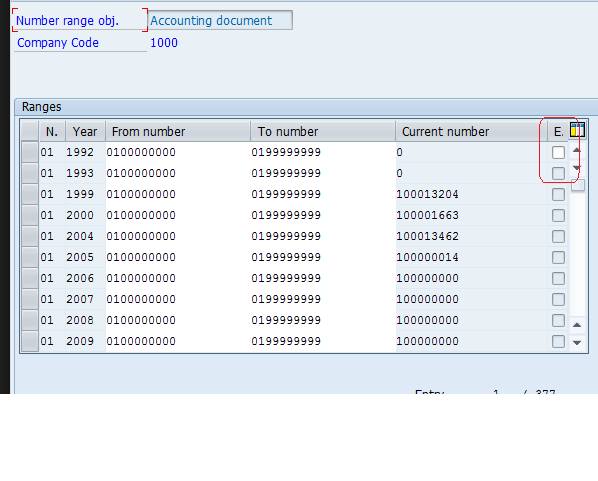Open the table column configuration icon

(x=577, y=130)
